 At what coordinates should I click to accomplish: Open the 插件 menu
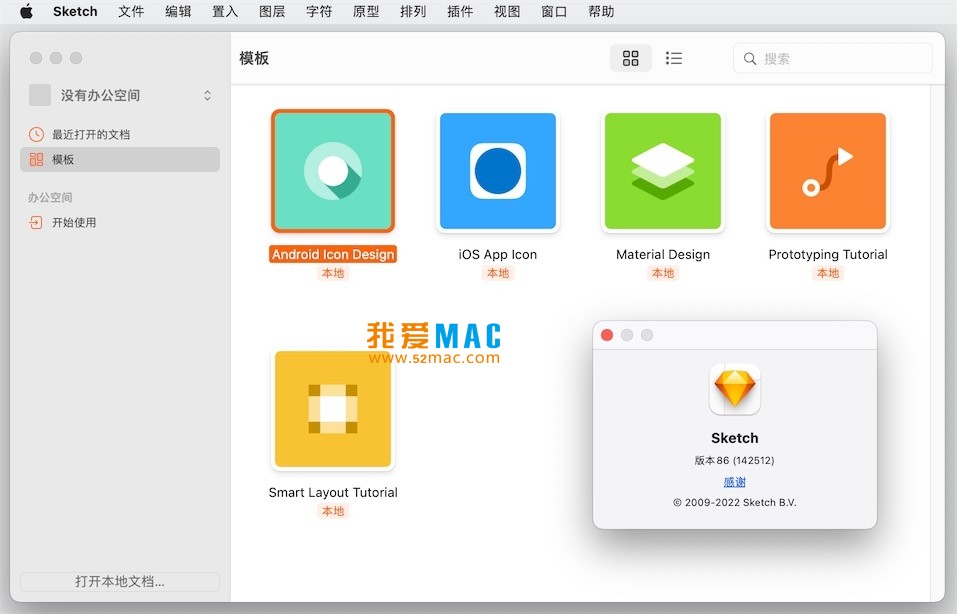(x=460, y=12)
